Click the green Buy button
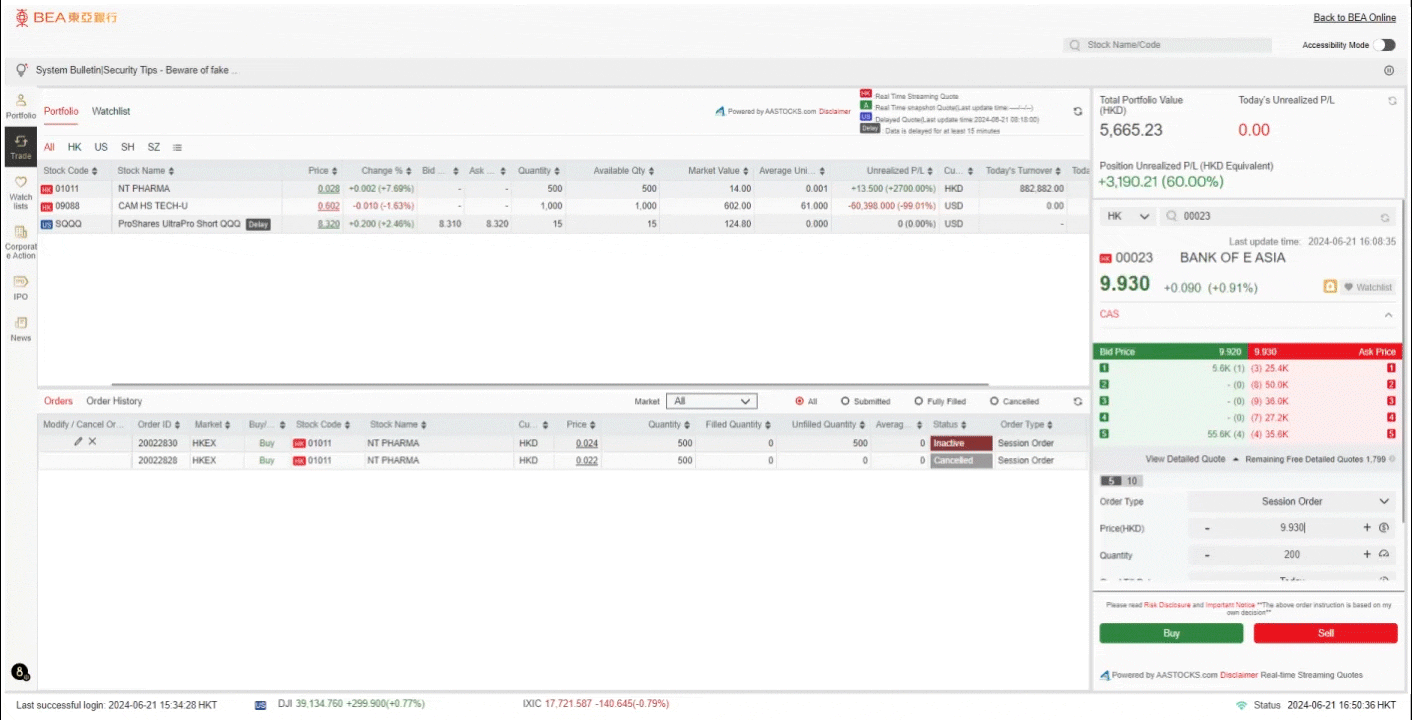1412x720 pixels. coord(1171,633)
